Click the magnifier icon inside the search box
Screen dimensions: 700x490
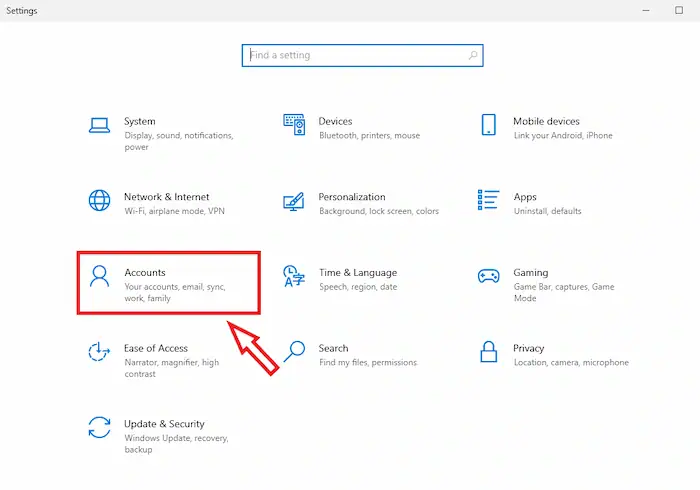[x=473, y=55]
